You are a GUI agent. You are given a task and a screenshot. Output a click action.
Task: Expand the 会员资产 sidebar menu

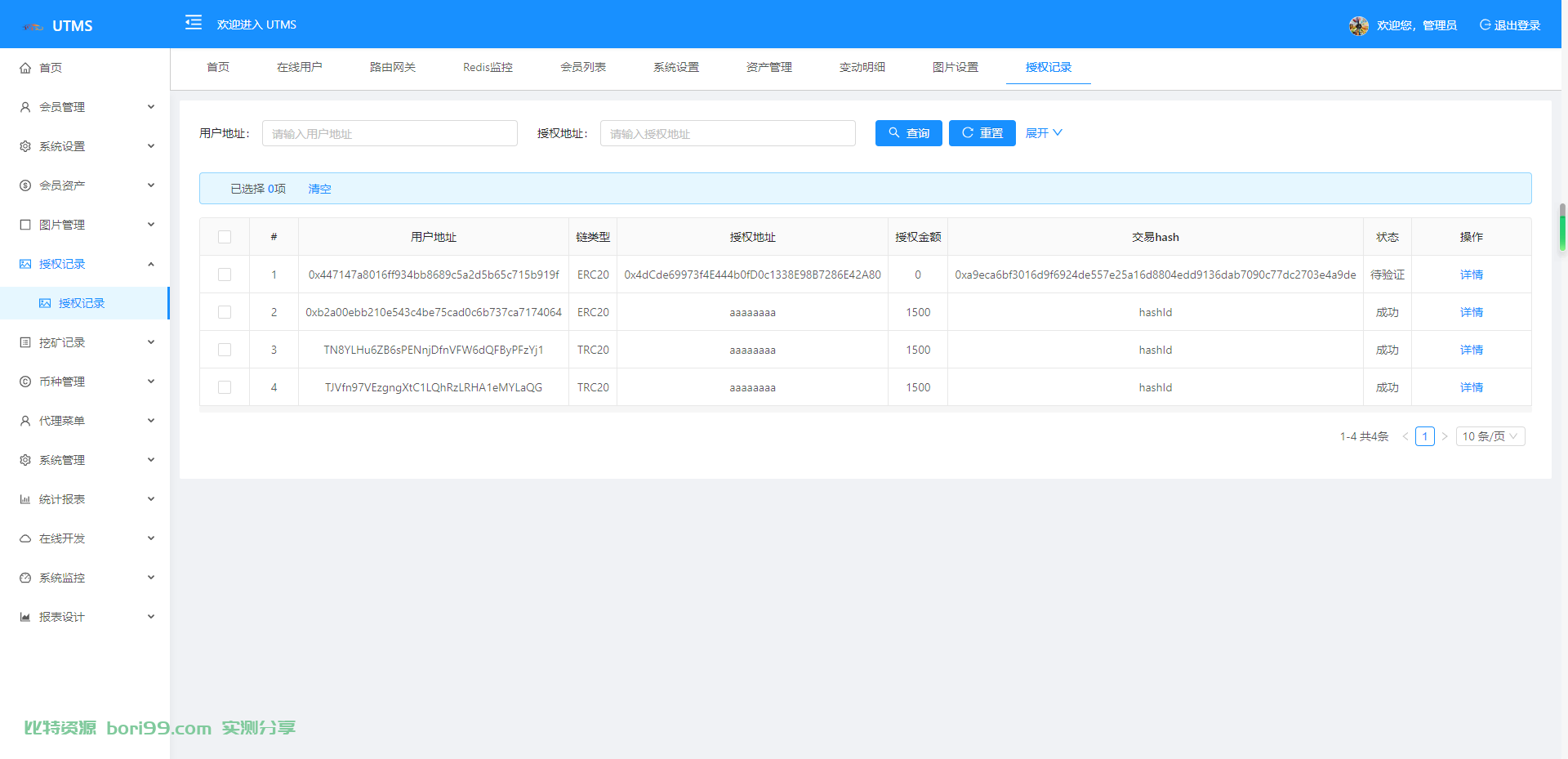tap(85, 185)
